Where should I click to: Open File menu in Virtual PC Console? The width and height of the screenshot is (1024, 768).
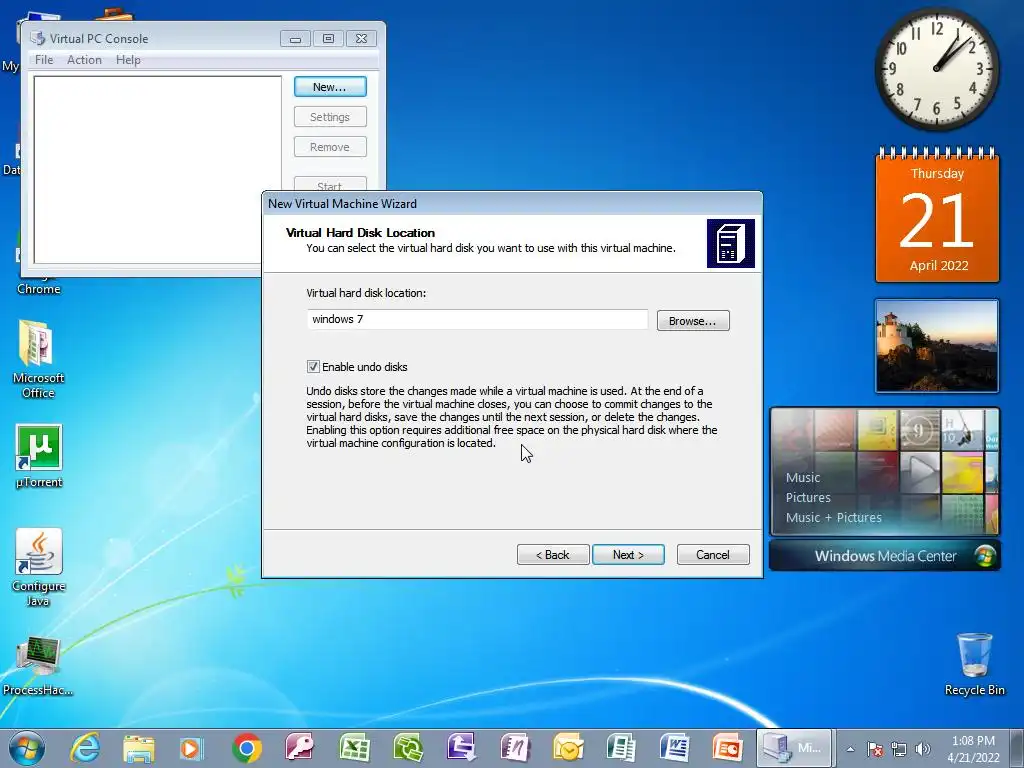tap(44, 60)
